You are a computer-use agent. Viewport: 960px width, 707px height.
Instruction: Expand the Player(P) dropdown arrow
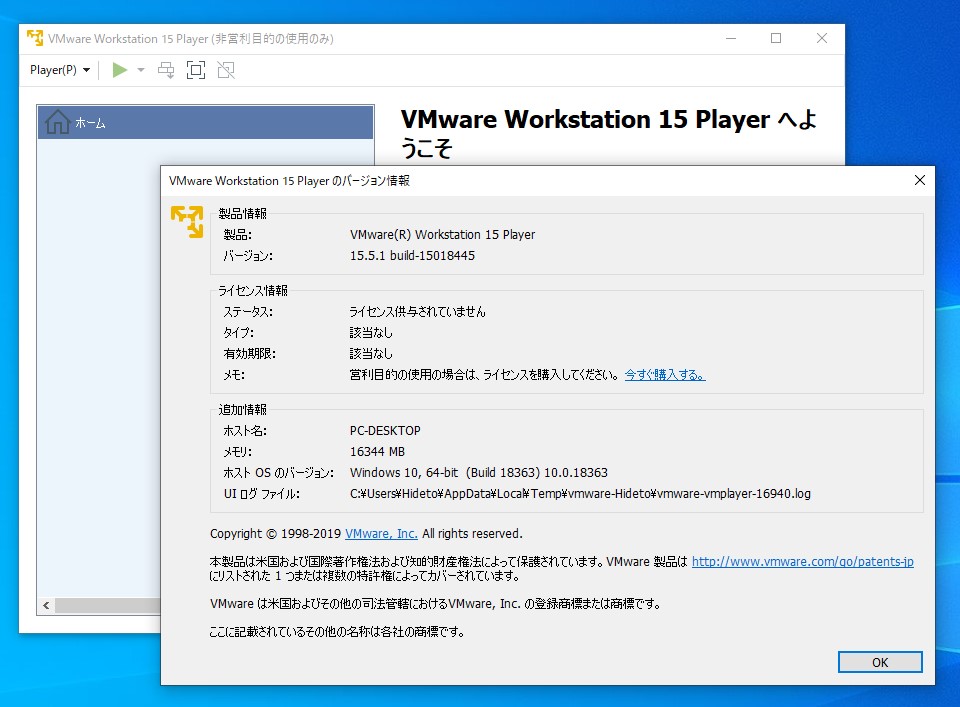point(87,69)
